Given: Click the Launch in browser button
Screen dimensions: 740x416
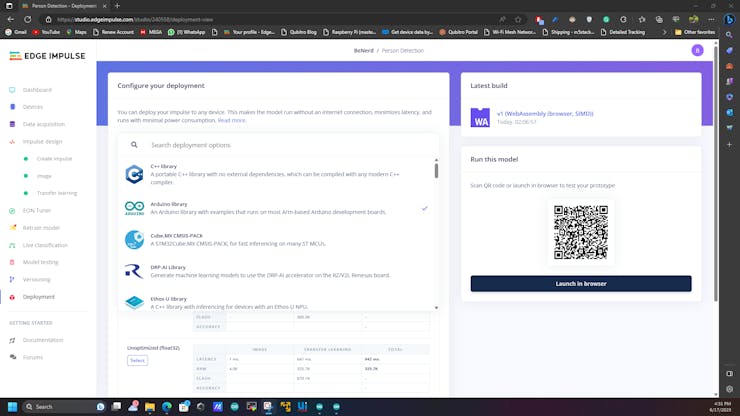Looking at the screenshot, I should coord(580,283).
